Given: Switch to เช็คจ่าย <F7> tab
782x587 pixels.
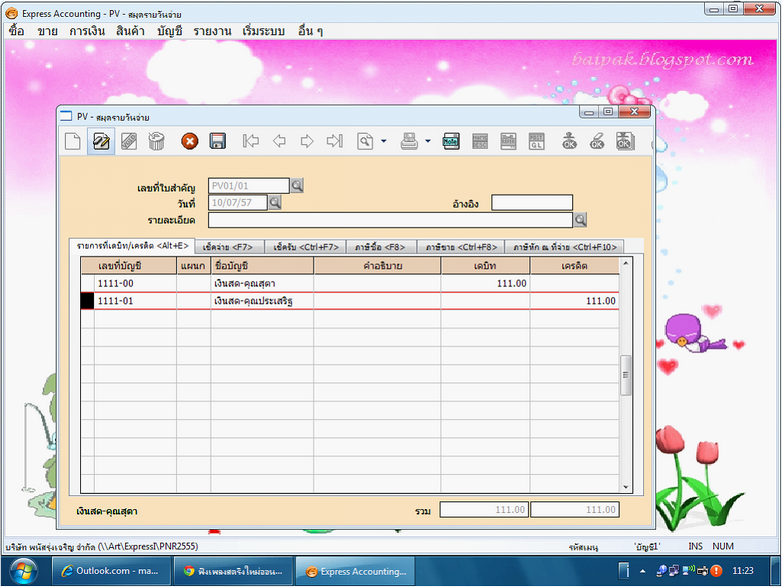Looking at the screenshot, I should [x=227, y=246].
